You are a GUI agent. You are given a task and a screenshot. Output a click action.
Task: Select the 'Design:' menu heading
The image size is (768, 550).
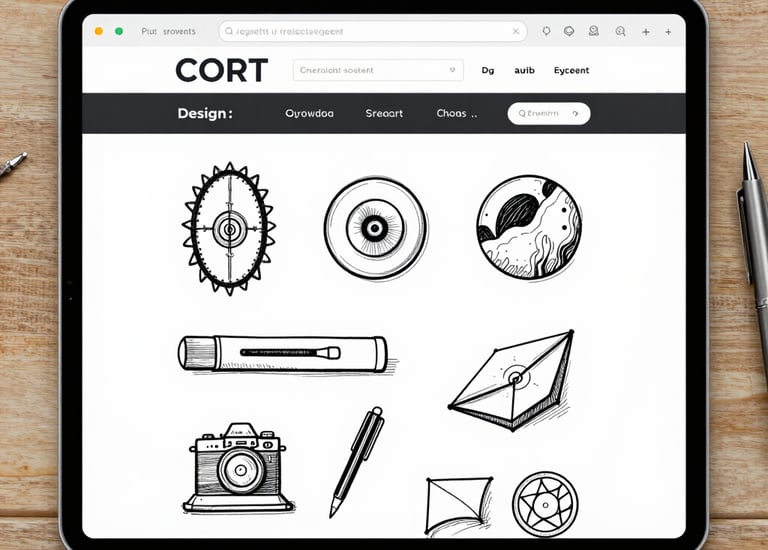(x=205, y=114)
